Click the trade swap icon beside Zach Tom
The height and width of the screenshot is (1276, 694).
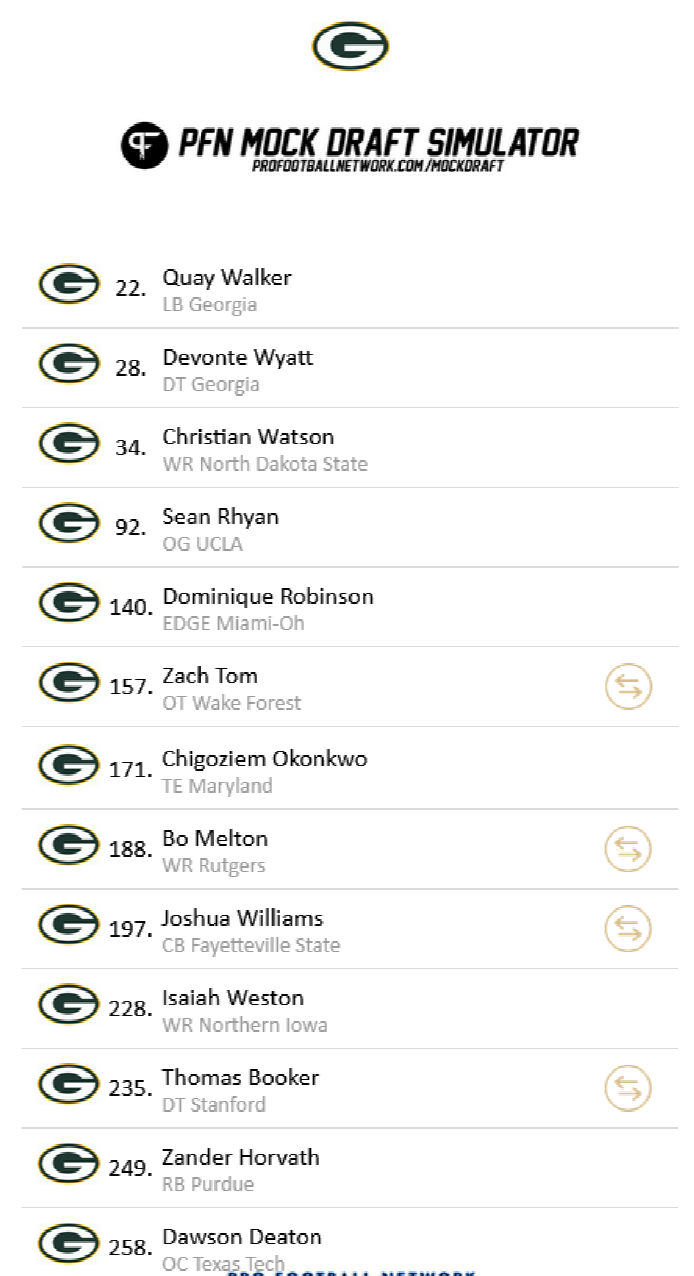628,687
